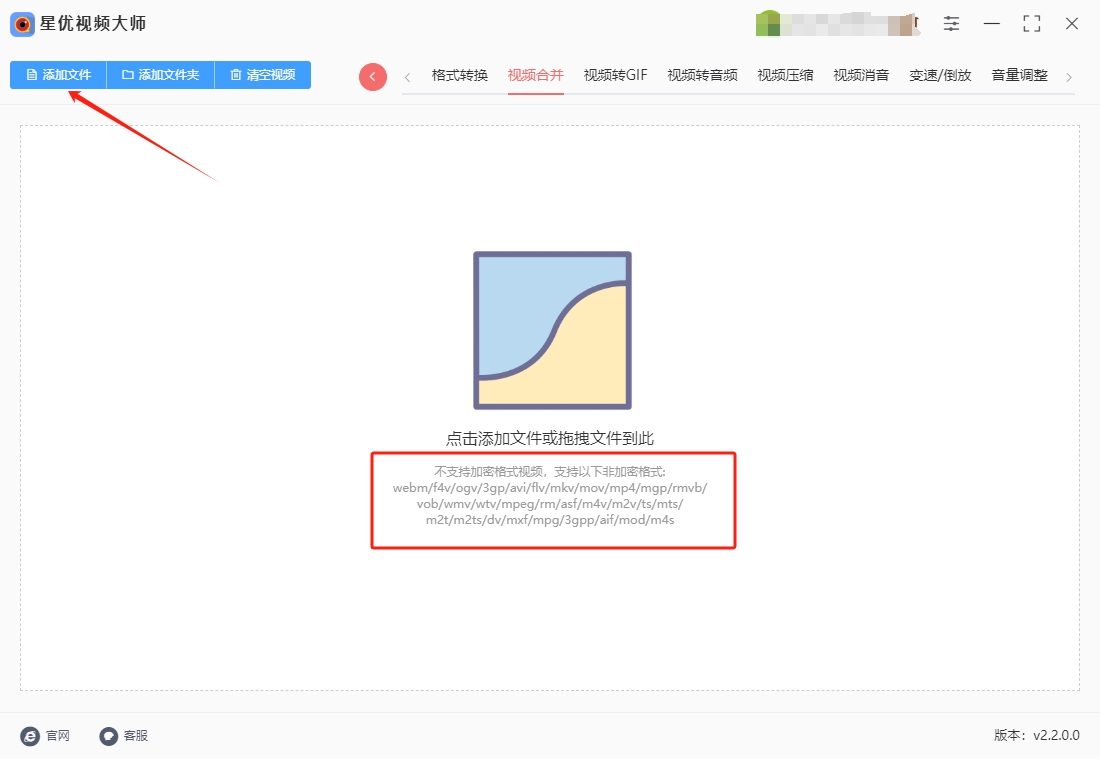Open the settings sliders icon
The height and width of the screenshot is (760, 1100).
[951, 24]
